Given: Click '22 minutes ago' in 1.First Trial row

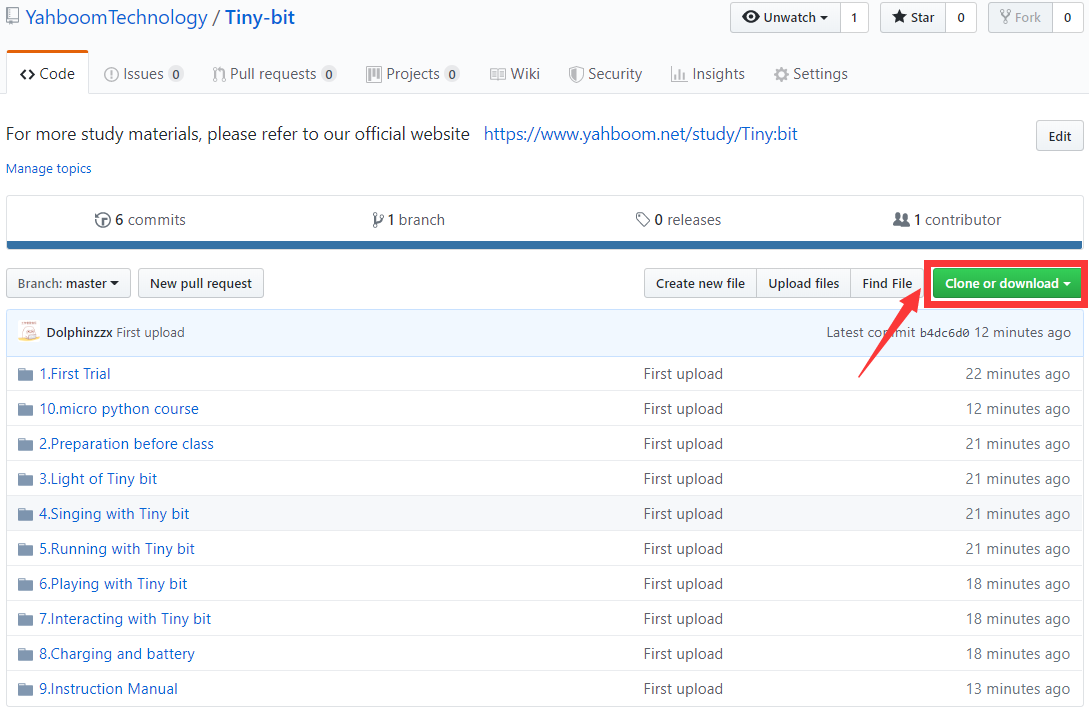Looking at the screenshot, I should 1017,374.
